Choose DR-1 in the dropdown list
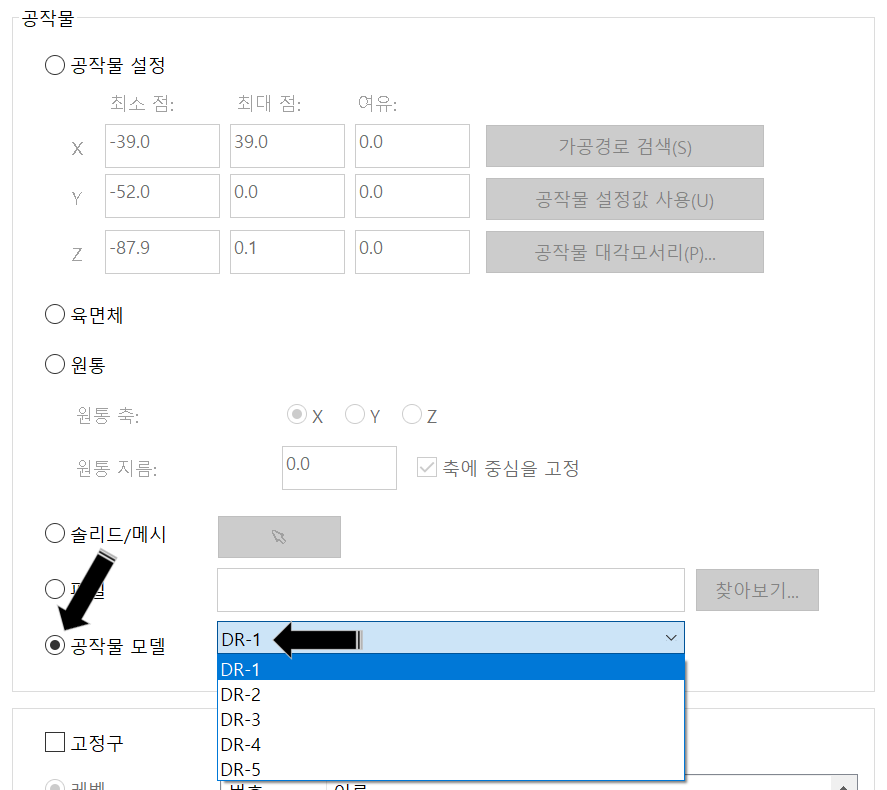The height and width of the screenshot is (790, 887). 451,669
